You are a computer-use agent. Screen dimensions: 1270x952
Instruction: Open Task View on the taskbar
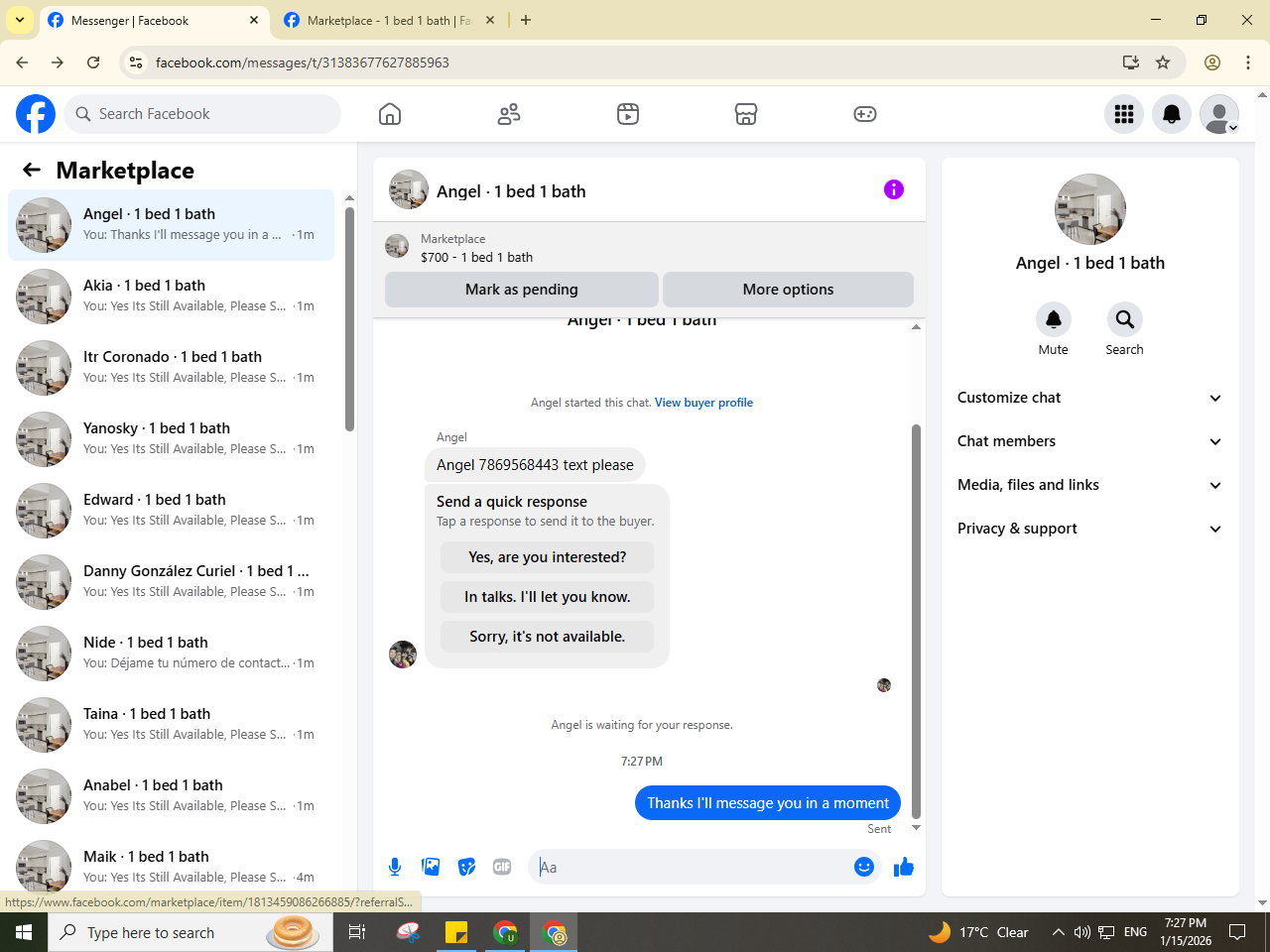(x=357, y=932)
